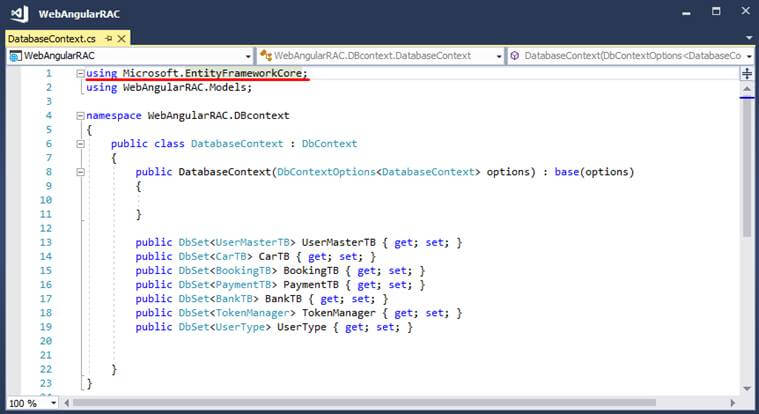759x414 pixels.
Task: Collapse the namespace block on line 4
Action: [x=80, y=116]
